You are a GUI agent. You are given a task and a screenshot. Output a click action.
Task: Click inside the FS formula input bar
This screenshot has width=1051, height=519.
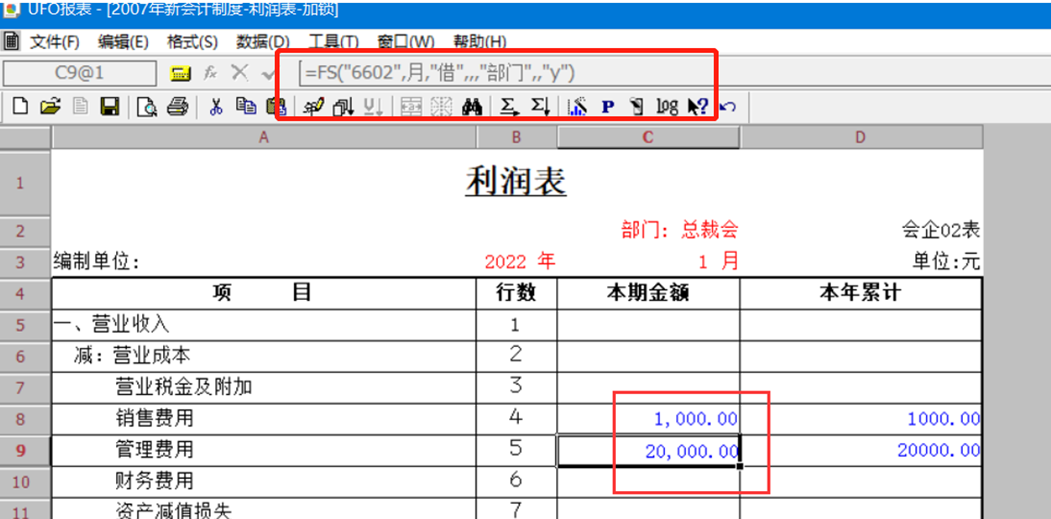point(507,73)
